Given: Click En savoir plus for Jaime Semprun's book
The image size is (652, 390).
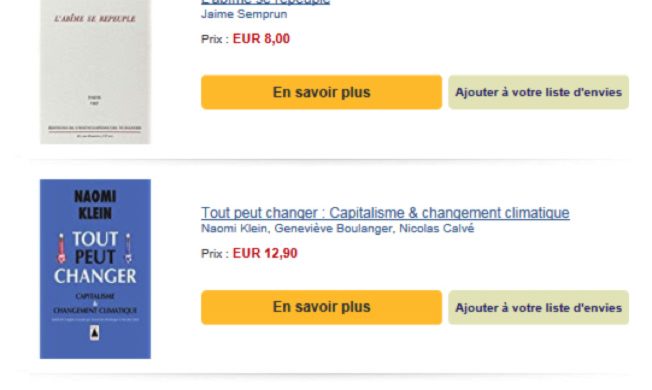Looking at the screenshot, I should click(x=321, y=92).
